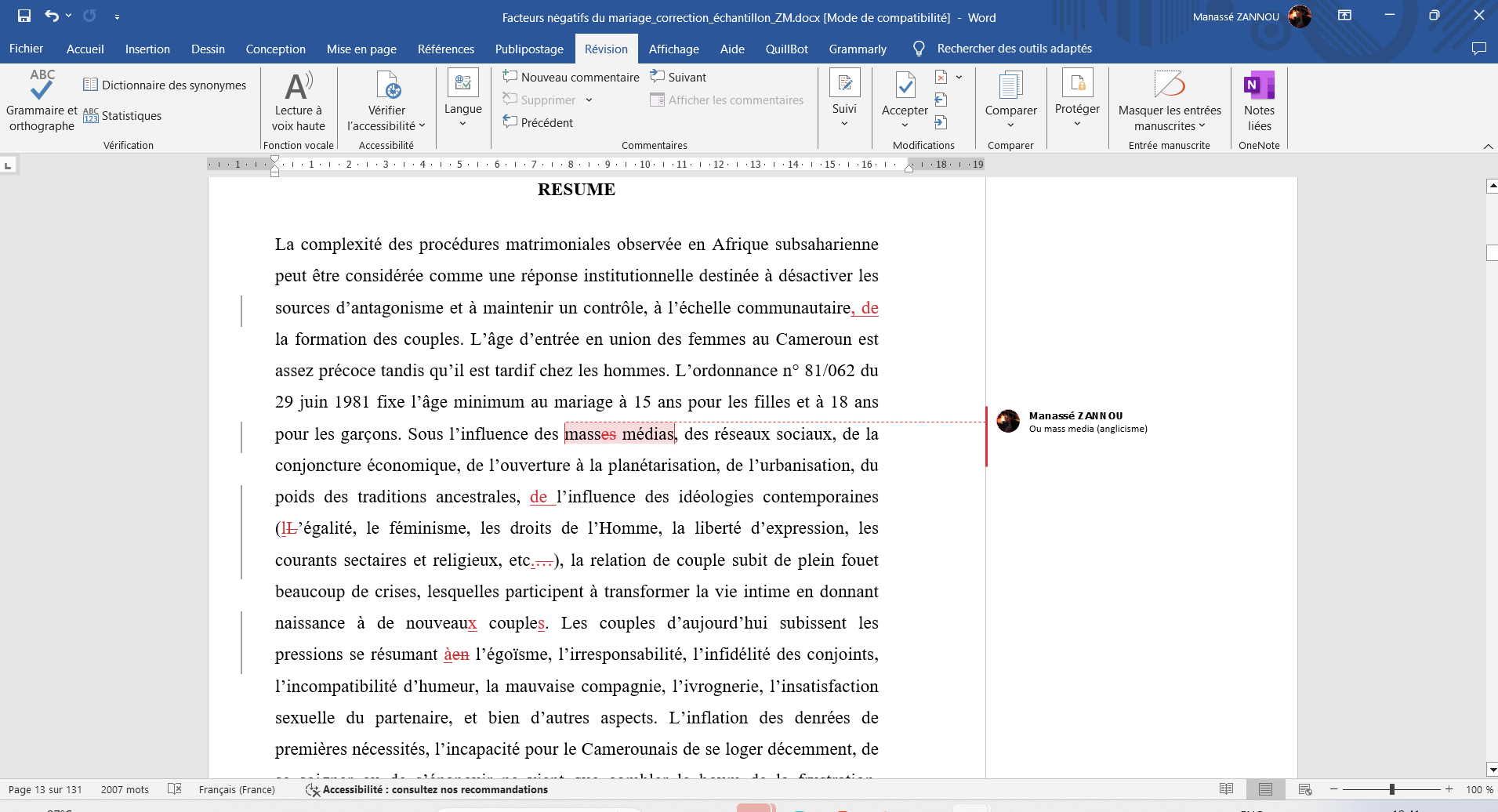The height and width of the screenshot is (812, 1498).
Task: Click the reject change icon with red X
Action: click(941, 77)
